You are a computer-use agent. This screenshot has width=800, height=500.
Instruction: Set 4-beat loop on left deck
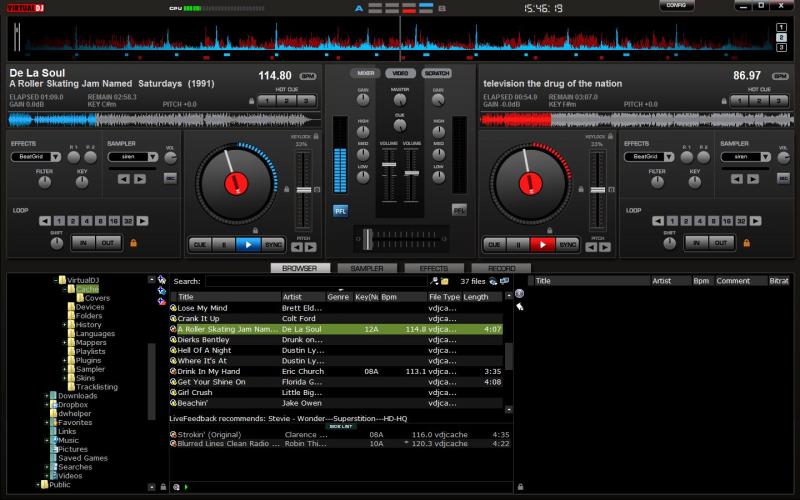click(86, 221)
